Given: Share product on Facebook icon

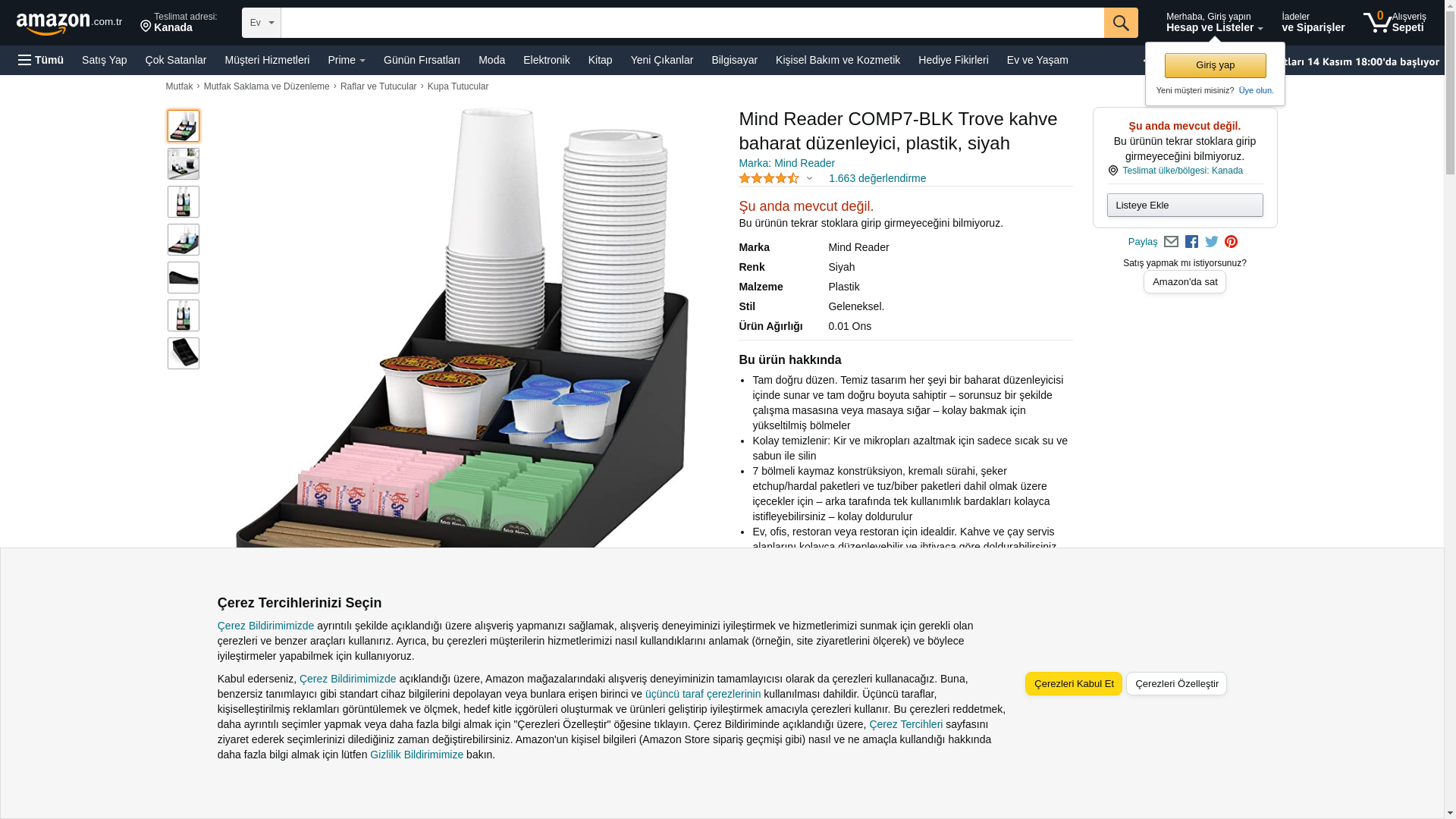Looking at the screenshot, I should coord(1191,242).
